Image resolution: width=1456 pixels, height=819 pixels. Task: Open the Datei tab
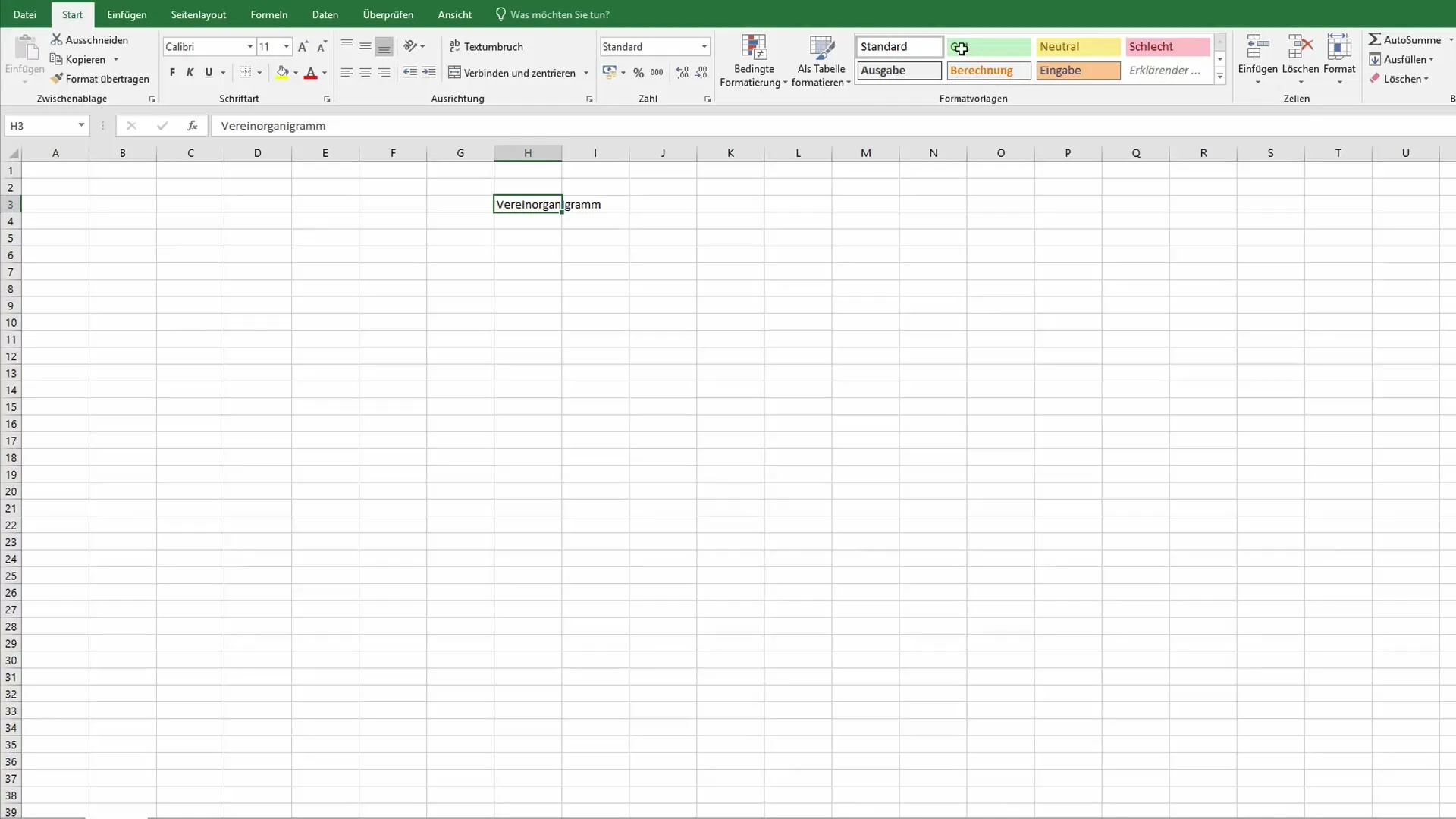24,14
